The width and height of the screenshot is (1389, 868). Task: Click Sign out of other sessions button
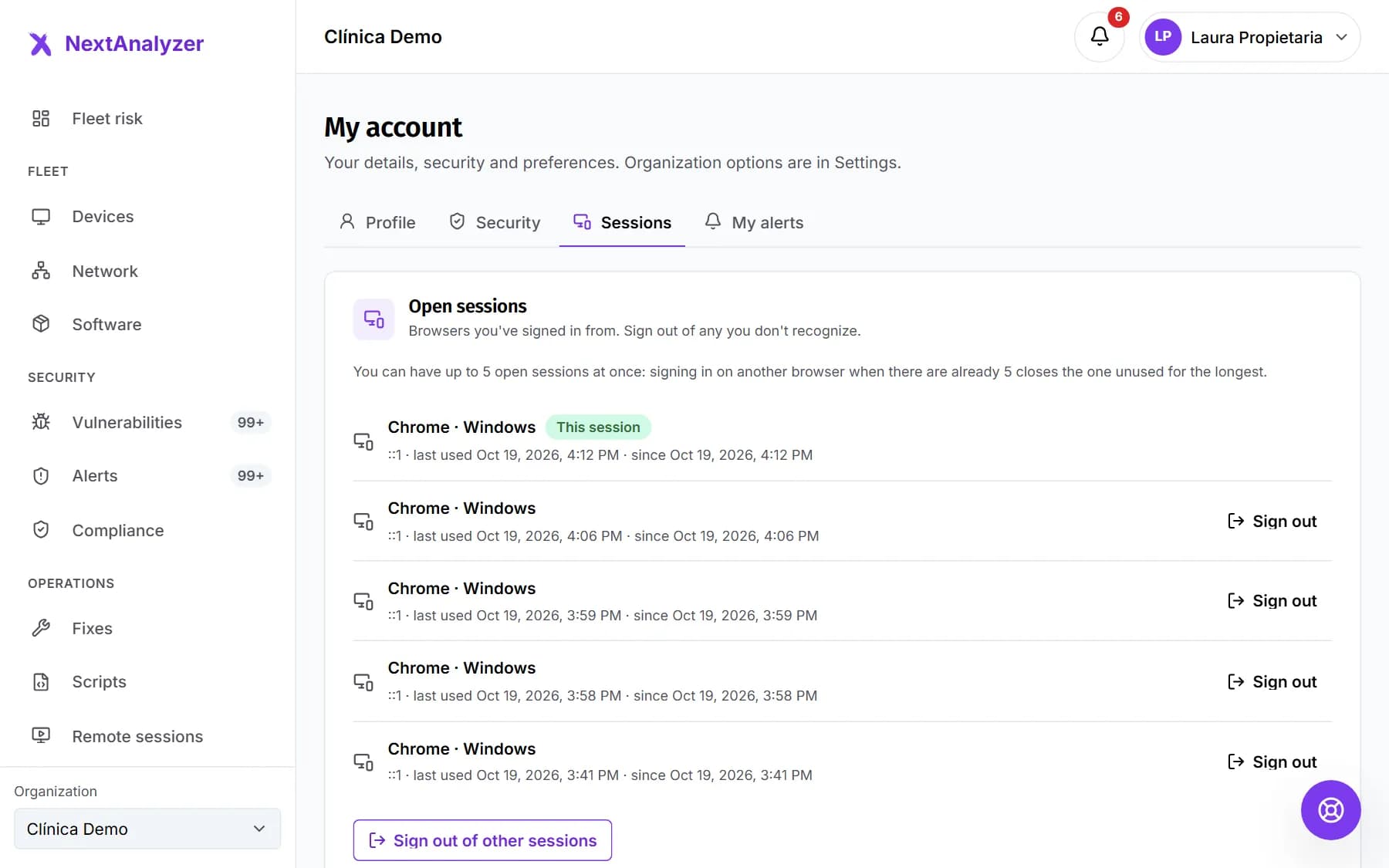(x=482, y=840)
